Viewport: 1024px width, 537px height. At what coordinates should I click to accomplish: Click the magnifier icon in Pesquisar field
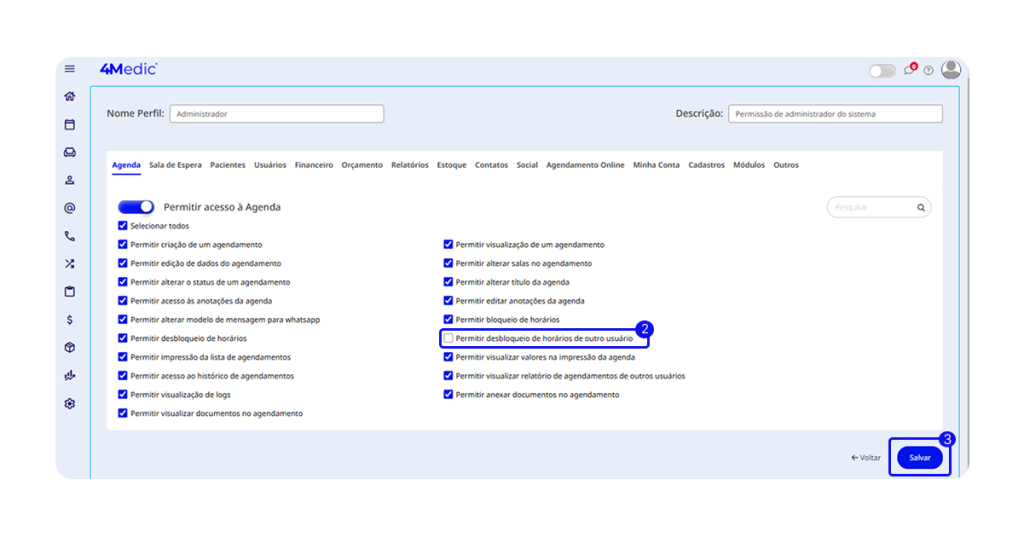coord(921,208)
